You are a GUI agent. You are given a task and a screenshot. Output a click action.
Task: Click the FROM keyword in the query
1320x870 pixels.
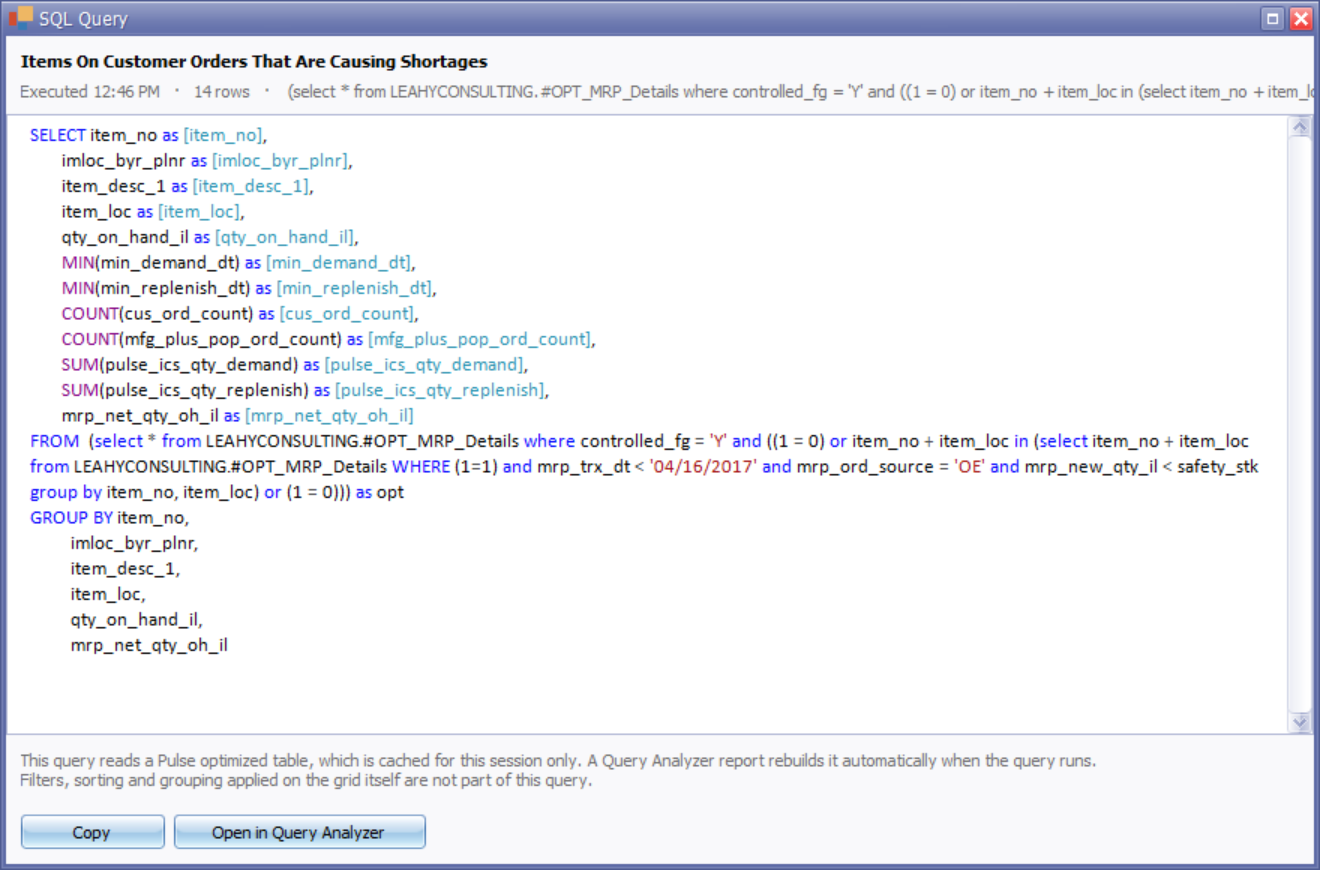53,441
